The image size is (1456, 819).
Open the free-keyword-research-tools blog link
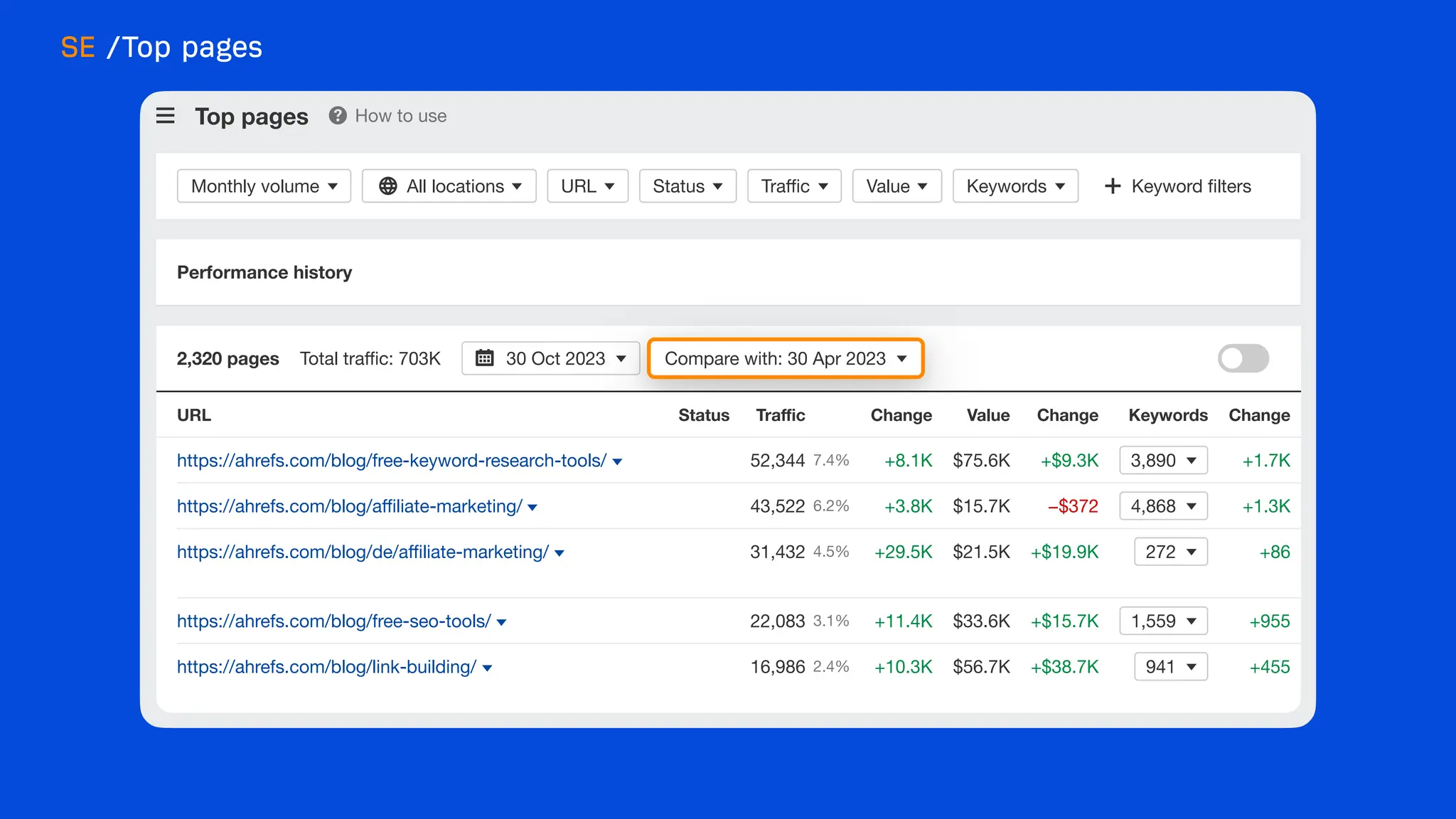(392, 461)
